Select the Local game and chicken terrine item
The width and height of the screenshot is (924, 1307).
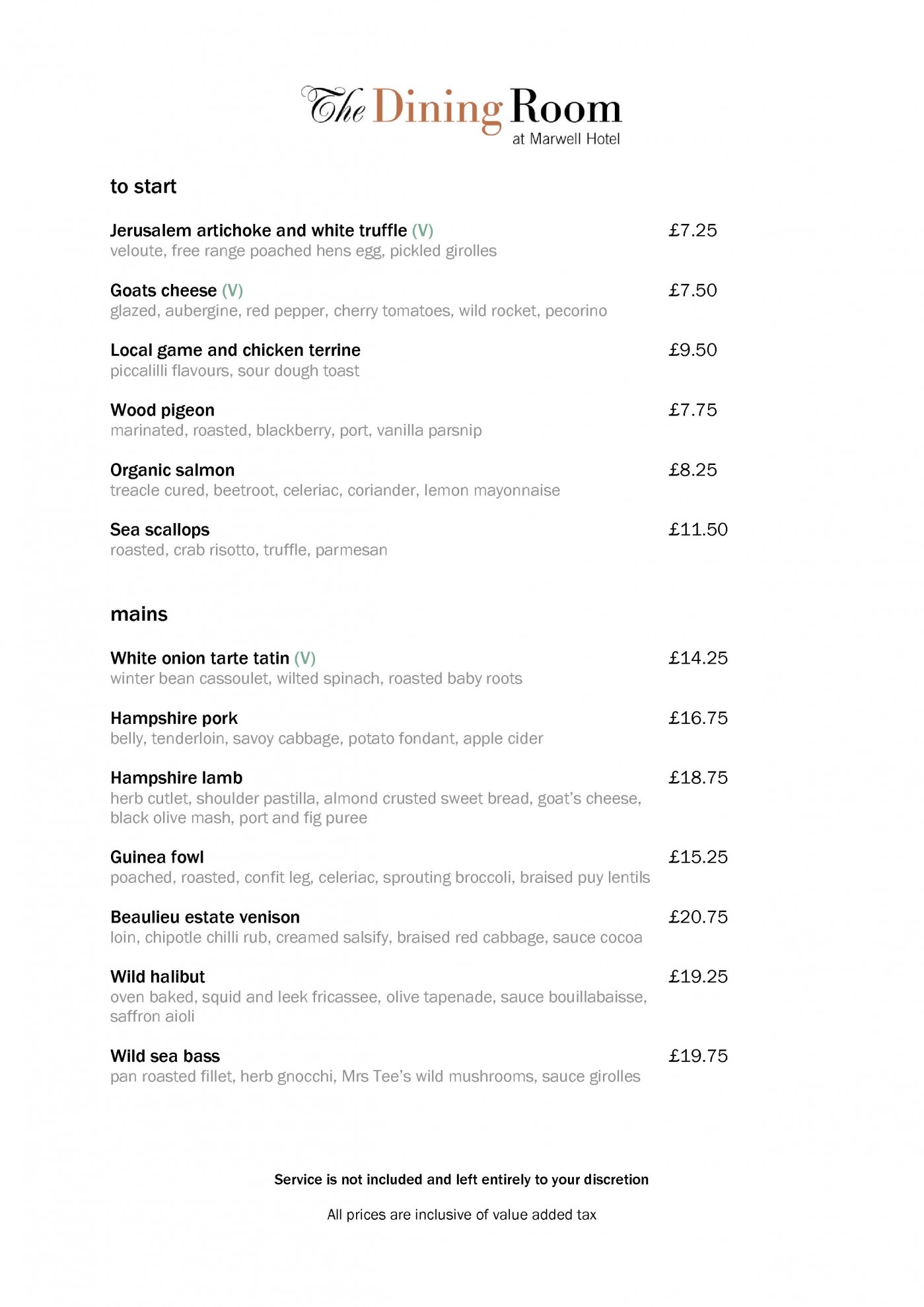pyautogui.click(x=235, y=350)
